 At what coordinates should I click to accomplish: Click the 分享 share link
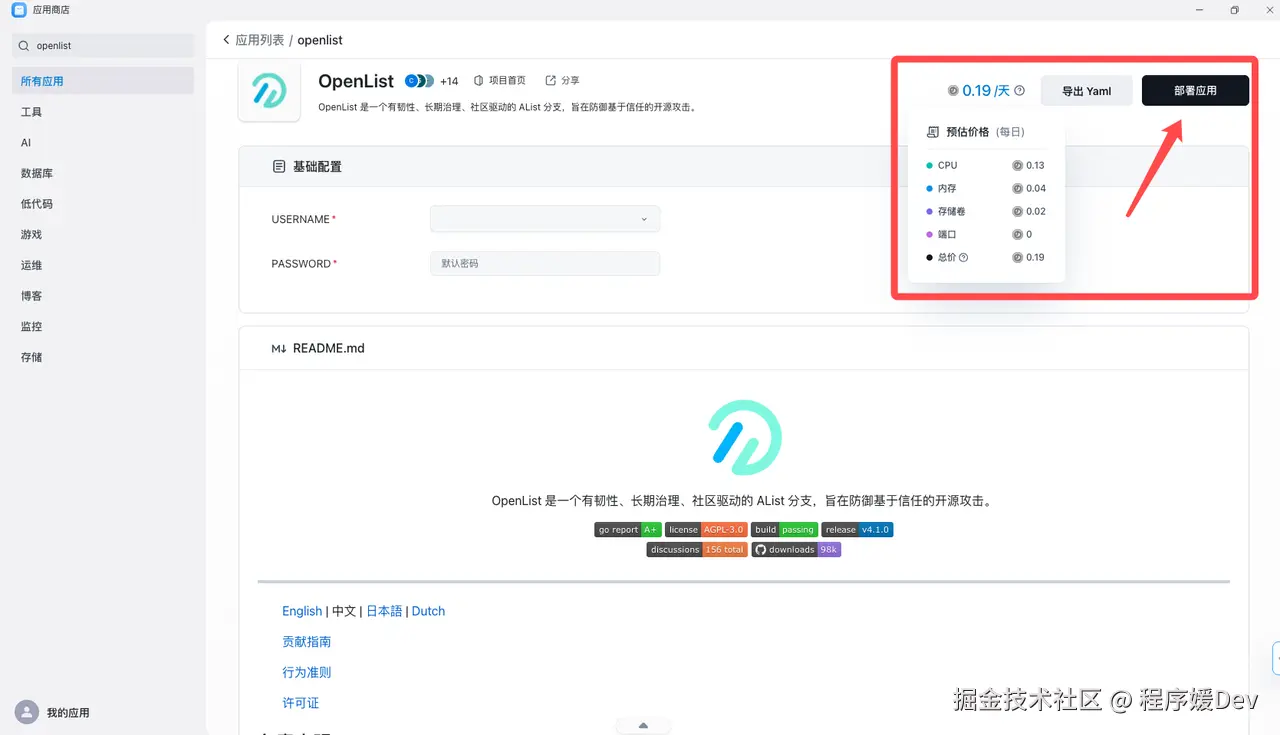click(x=562, y=80)
